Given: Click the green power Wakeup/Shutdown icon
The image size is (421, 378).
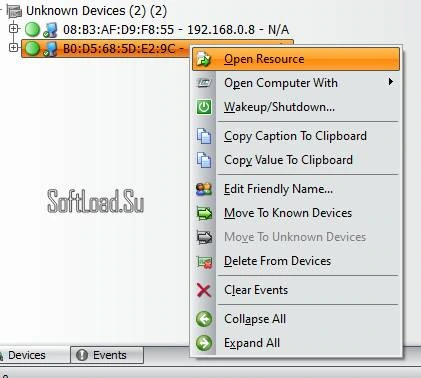Looking at the screenshot, I should point(204,107).
